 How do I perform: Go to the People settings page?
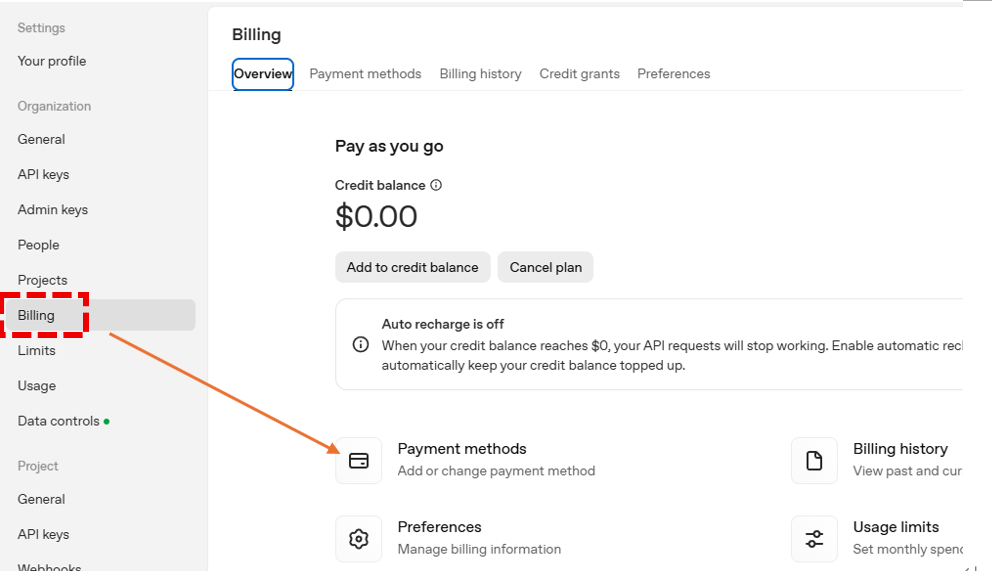click(x=39, y=245)
